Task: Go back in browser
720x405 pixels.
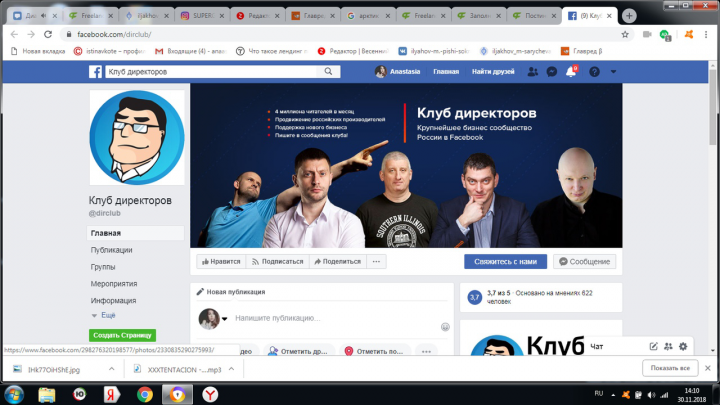Action: (14, 34)
